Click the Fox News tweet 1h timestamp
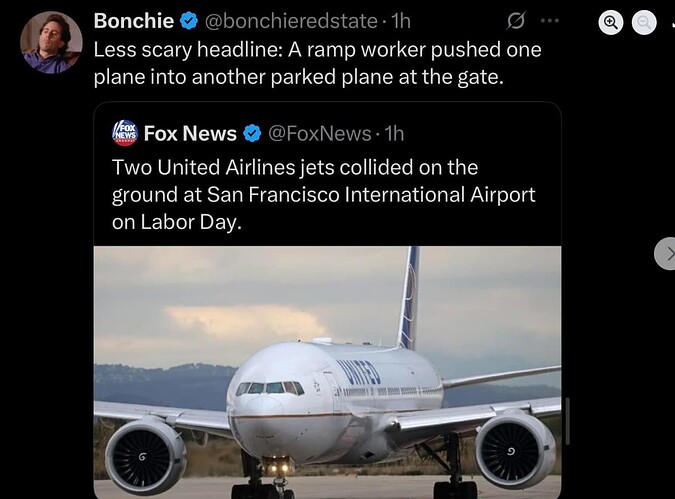Viewport: 675px width, 499px height. pyautogui.click(x=394, y=133)
